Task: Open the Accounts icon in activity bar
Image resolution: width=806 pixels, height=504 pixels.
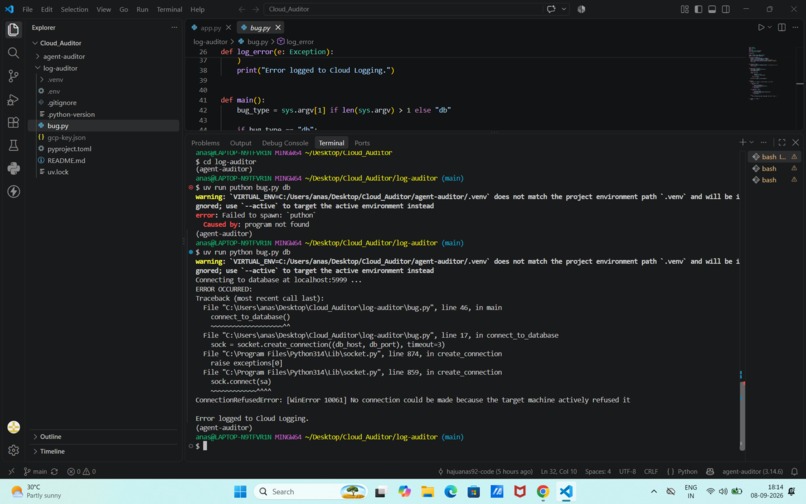Action: click(13, 427)
